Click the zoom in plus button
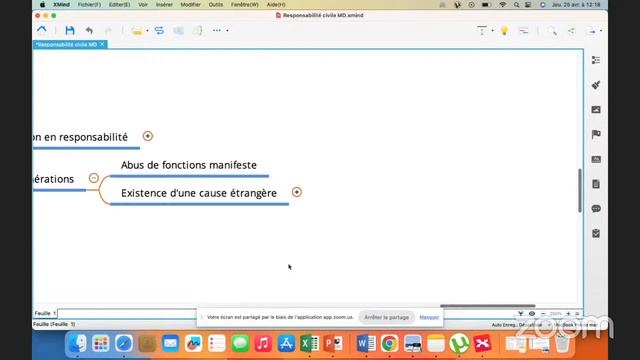Screen dimensions: 640x360 [x=568, y=313]
